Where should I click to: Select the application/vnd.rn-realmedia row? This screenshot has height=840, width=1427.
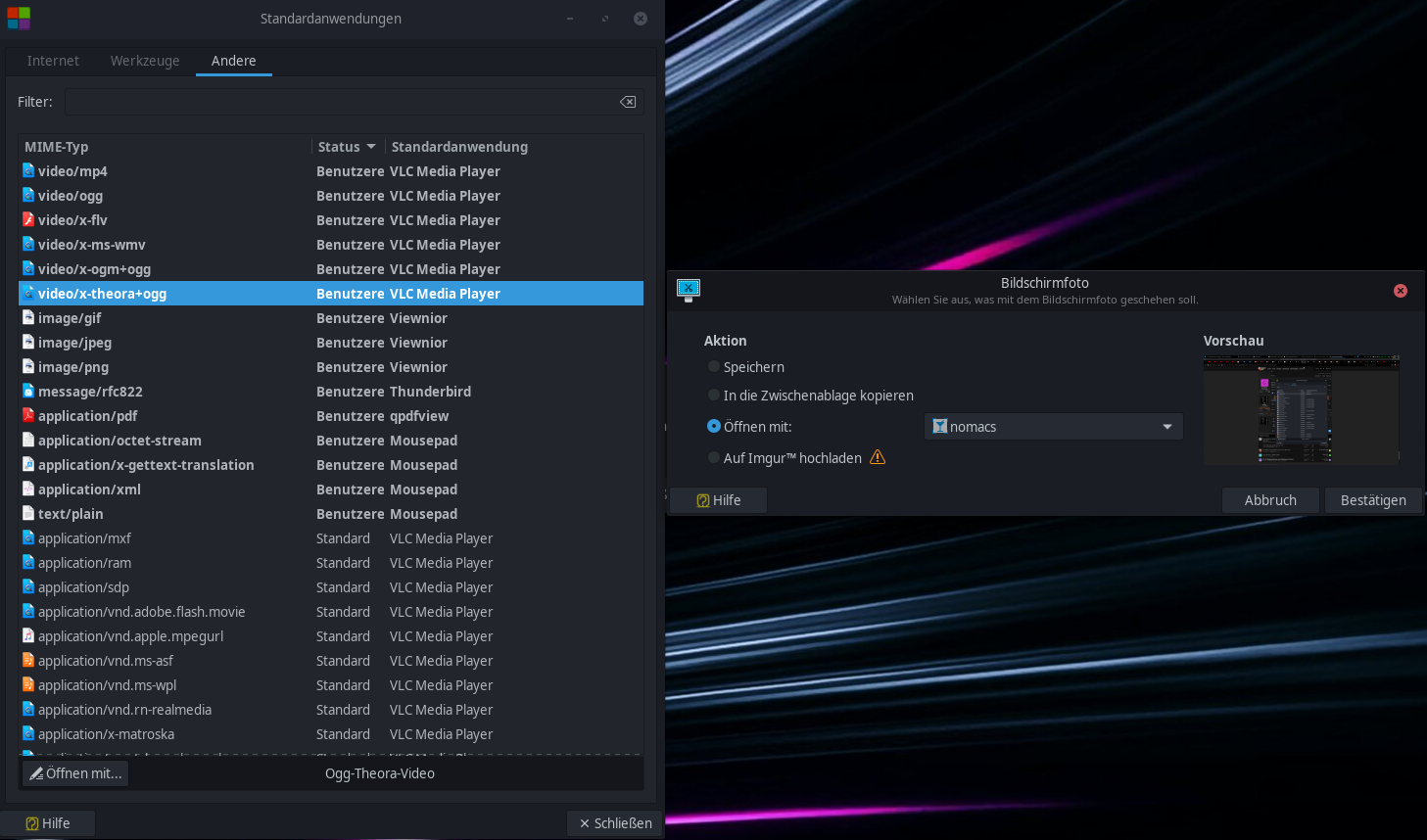click(331, 709)
